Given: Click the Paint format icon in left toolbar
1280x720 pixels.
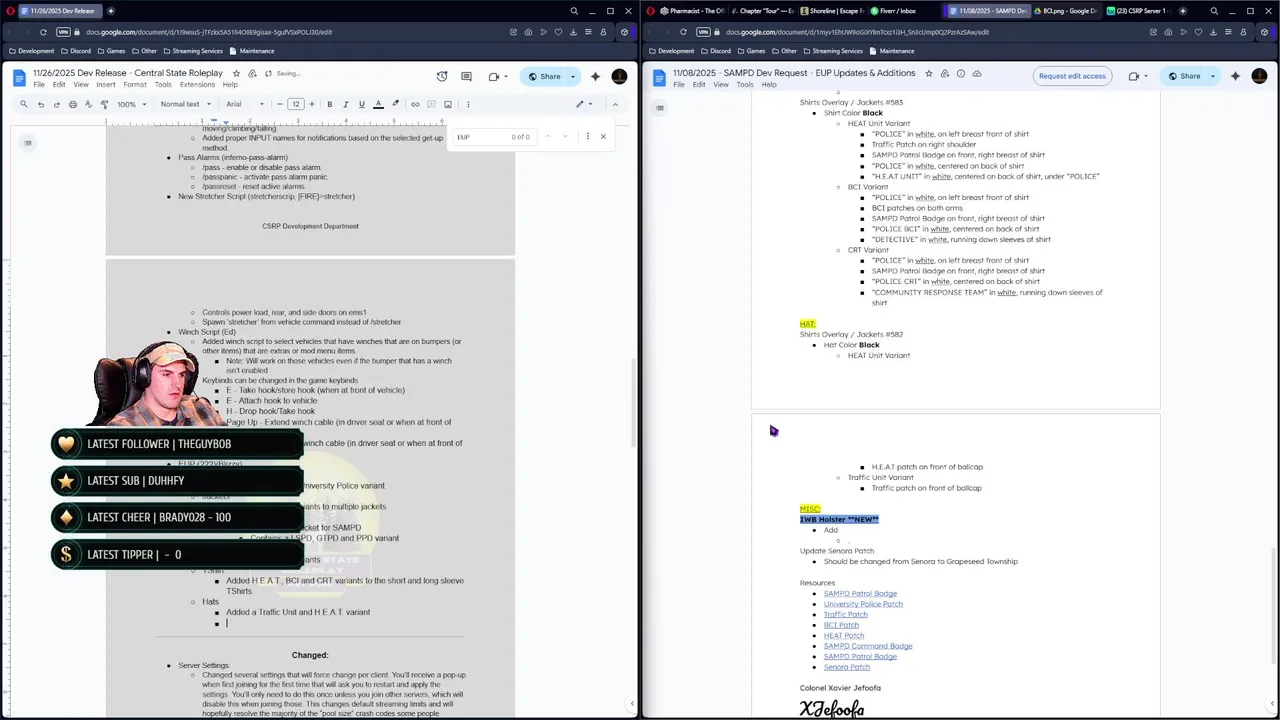Looking at the screenshot, I should [105, 104].
